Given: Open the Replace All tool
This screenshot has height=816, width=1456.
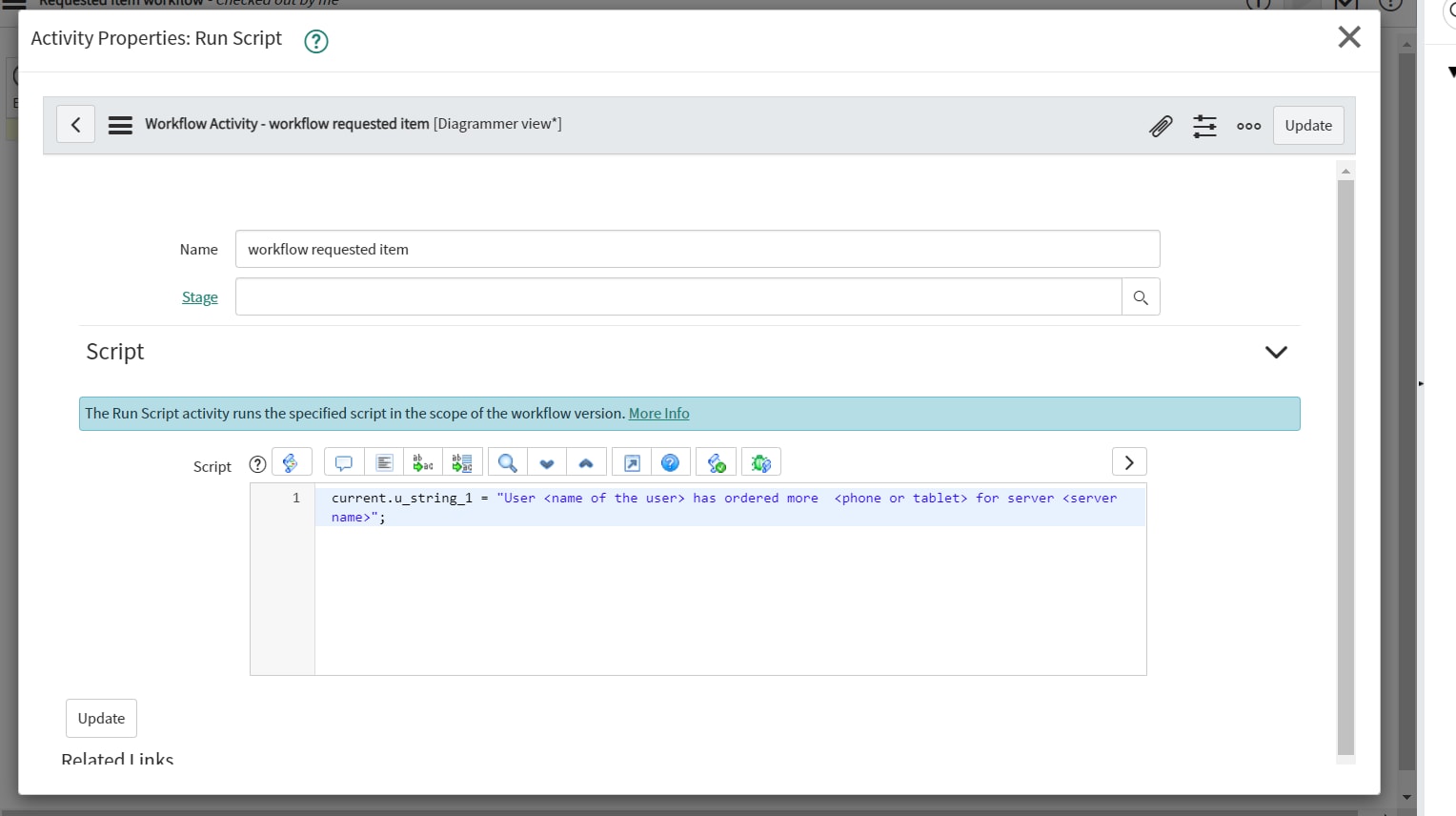Looking at the screenshot, I should 463,461.
